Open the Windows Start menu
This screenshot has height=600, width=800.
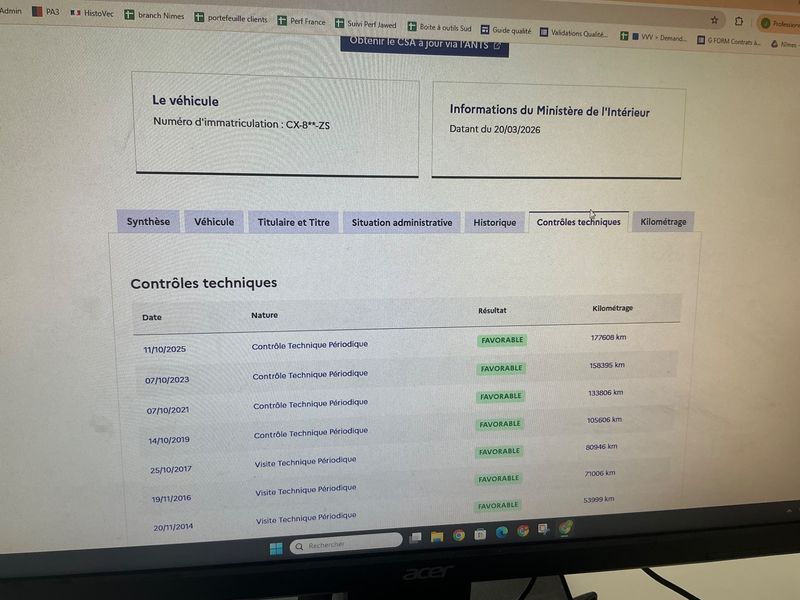pos(276,548)
